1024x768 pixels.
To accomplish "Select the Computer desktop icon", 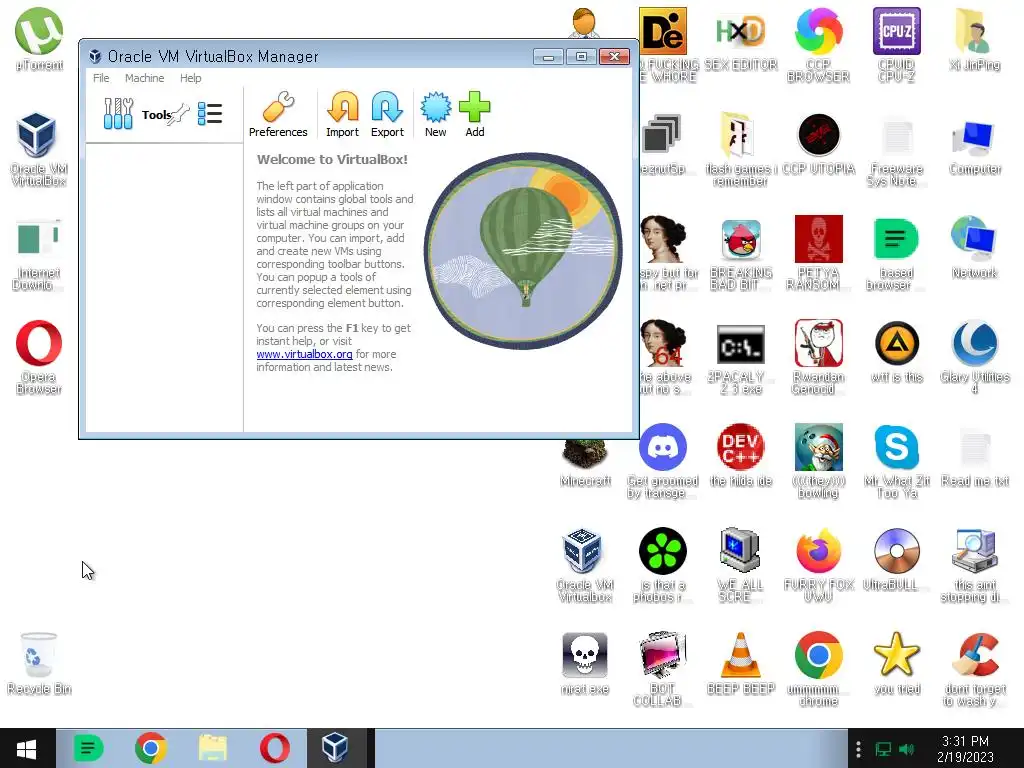I will (x=974, y=147).
